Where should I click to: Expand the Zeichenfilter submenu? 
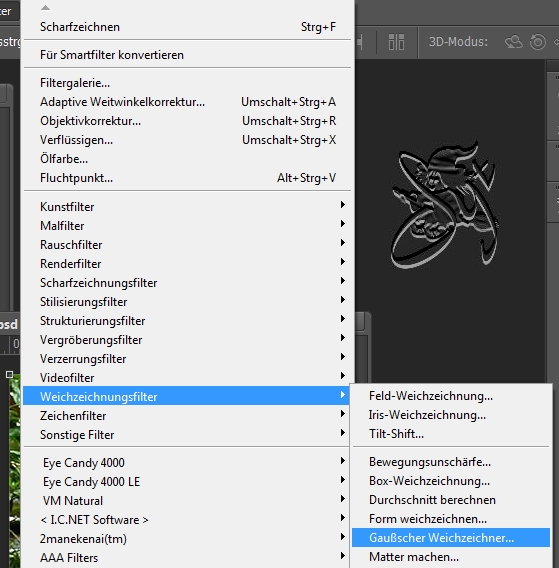pyautogui.click(x=187, y=415)
